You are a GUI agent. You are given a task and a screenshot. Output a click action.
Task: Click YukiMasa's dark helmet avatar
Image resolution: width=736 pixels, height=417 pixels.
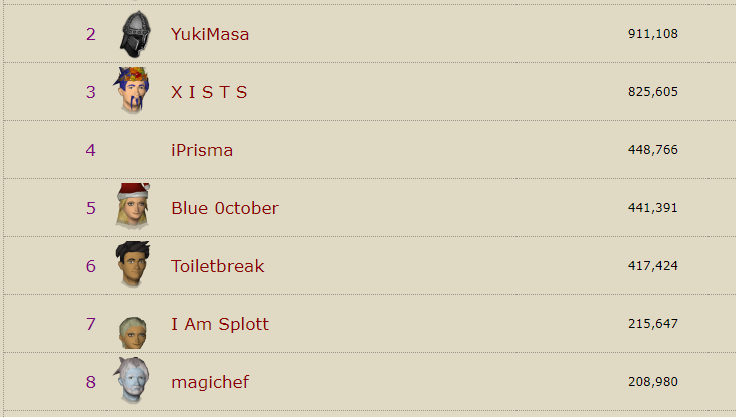134,35
